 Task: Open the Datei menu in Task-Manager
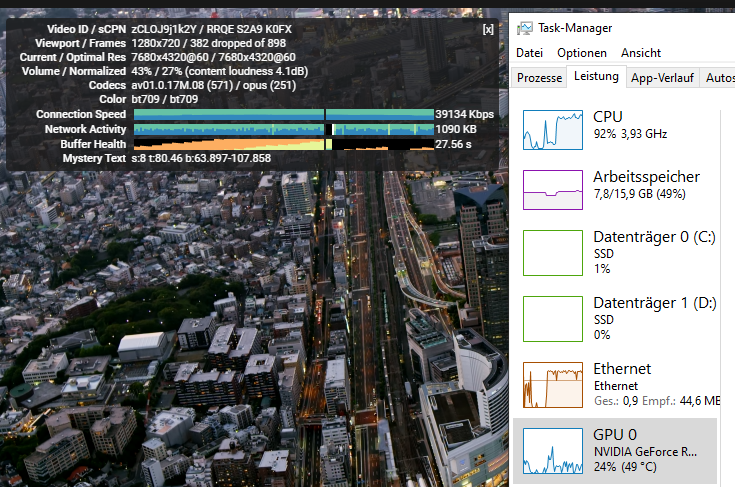529,53
